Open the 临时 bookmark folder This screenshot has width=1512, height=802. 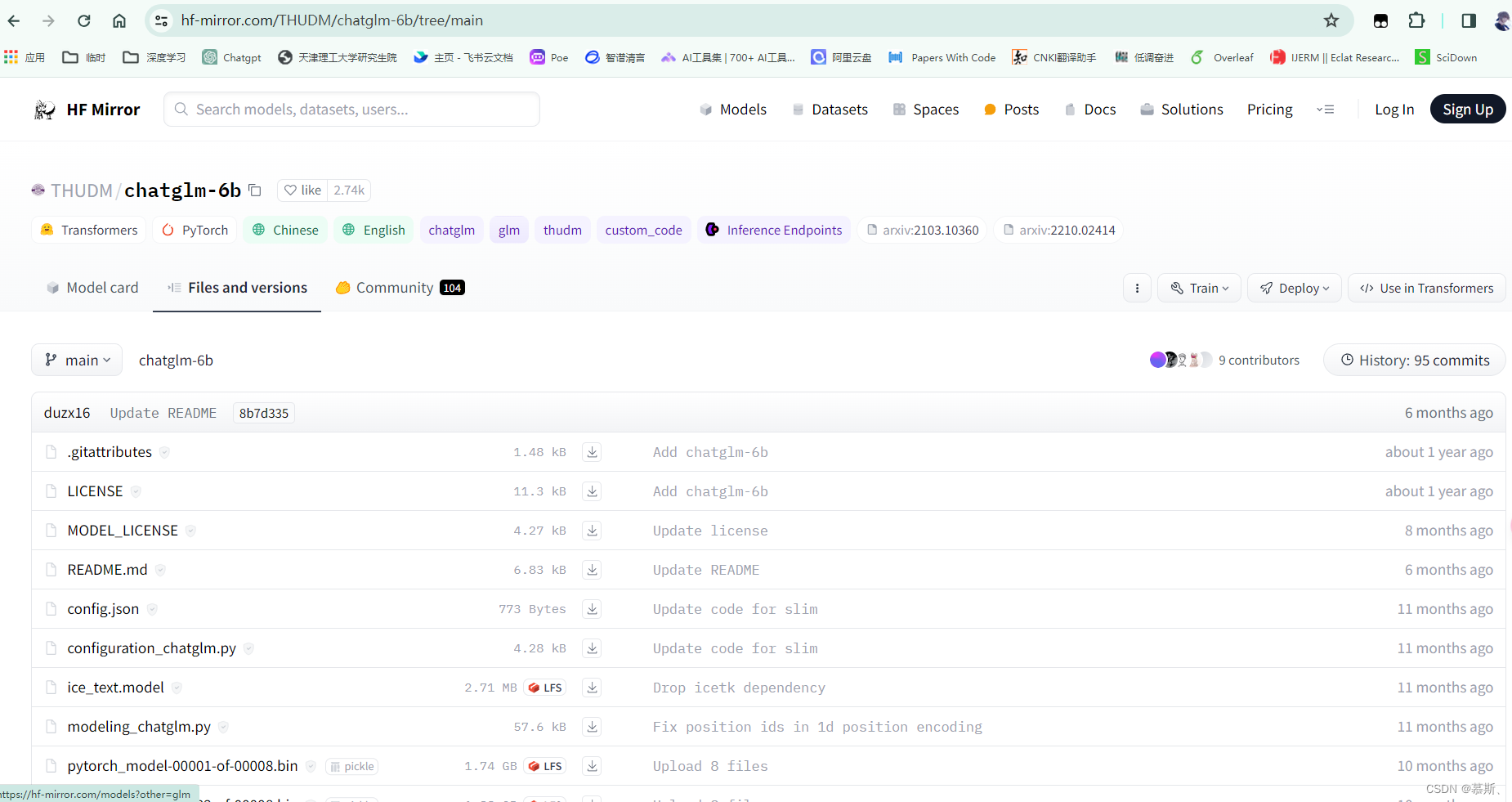84,57
